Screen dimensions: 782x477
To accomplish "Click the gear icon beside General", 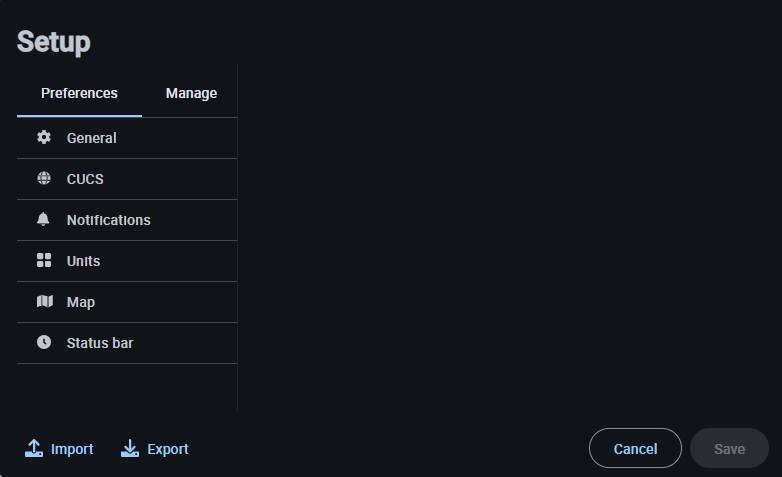I will pos(44,138).
